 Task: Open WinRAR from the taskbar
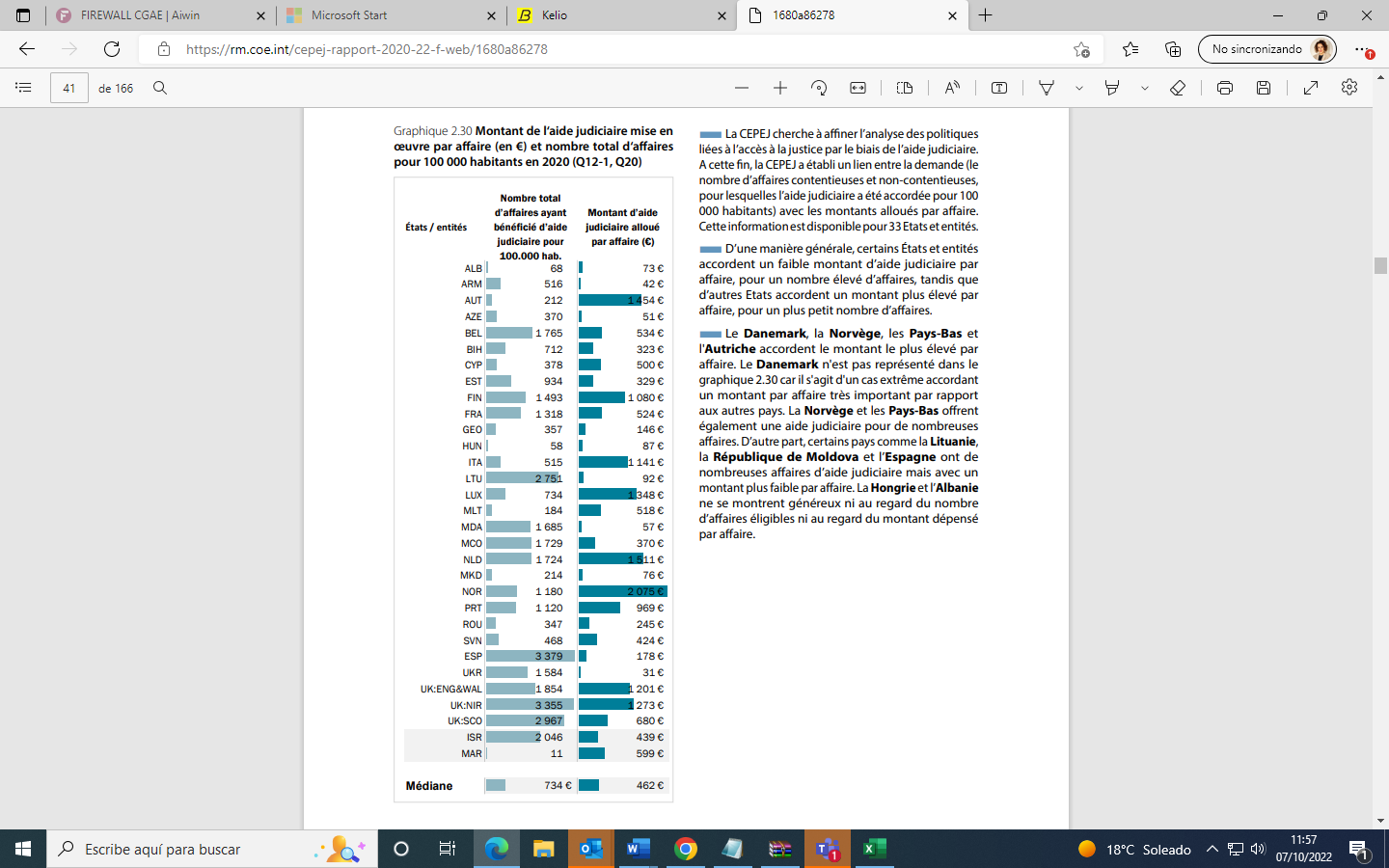tap(780, 849)
